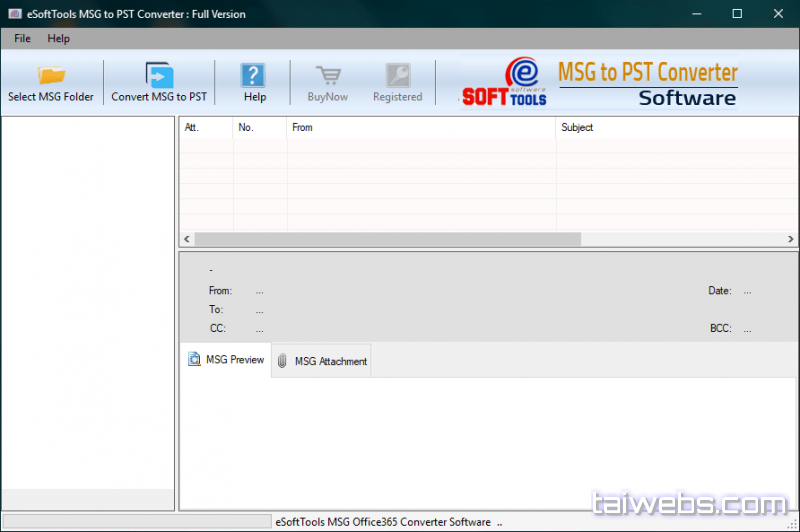Screen dimensions: 800x532
Task: Click the eSoftTools logo in the banner
Action: pyautogui.click(x=506, y=82)
